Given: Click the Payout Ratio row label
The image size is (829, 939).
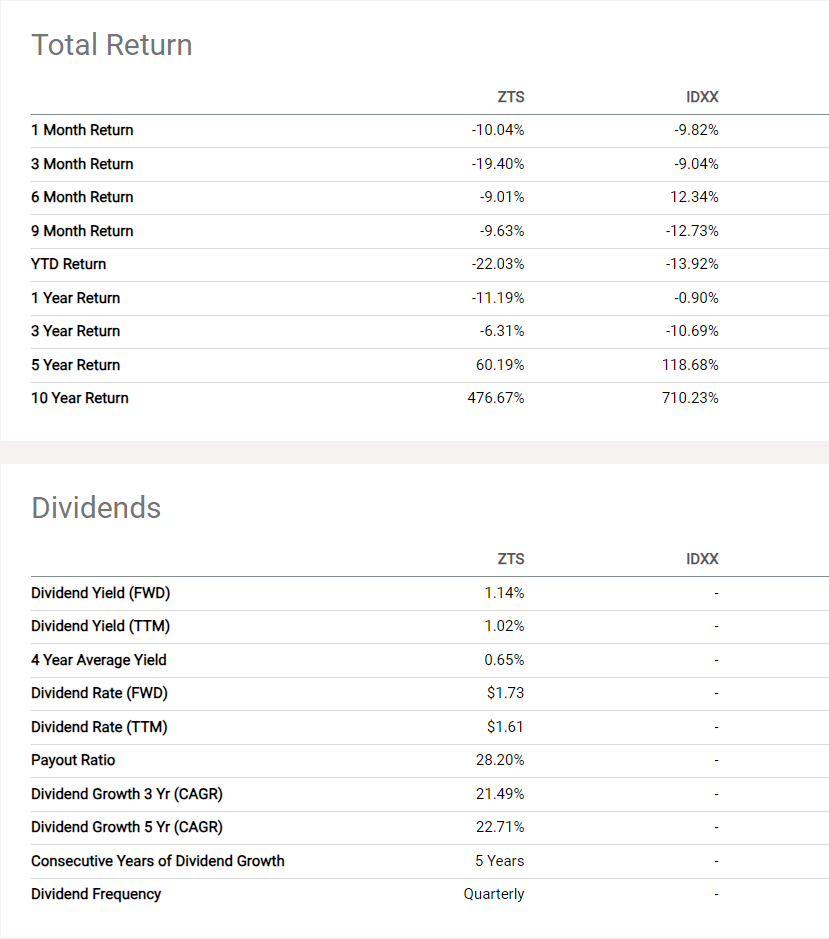Looking at the screenshot, I should 73,760.
